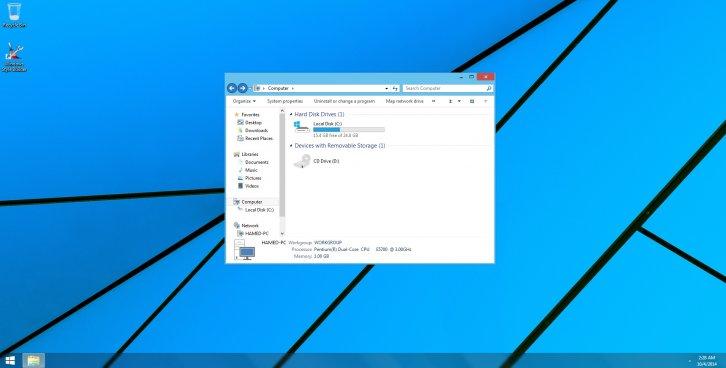Collapse the Hard Disk Drives group
The width and height of the screenshot is (726, 368).
[291, 114]
